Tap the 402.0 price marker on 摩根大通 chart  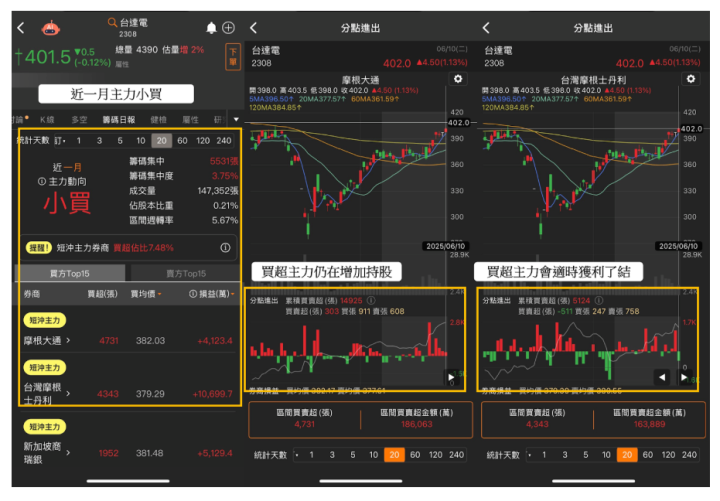[x=459, y=123]
